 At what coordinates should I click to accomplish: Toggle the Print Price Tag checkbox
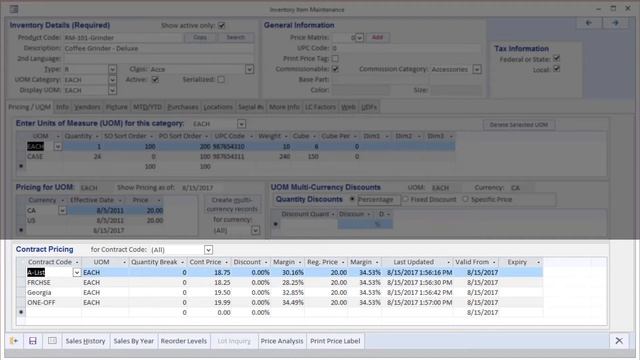(x=335, y=58)
